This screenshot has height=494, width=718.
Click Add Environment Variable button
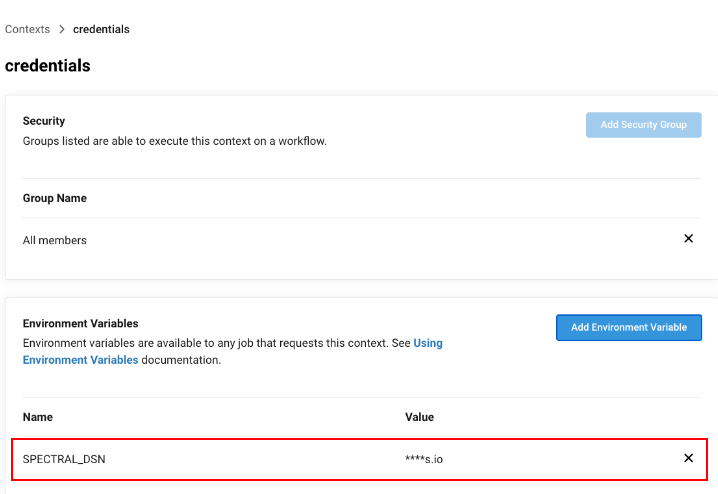(629, 327)
